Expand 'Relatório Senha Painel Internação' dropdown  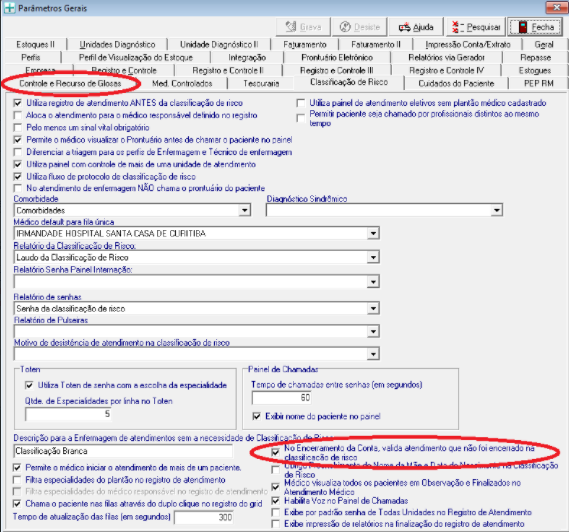click(373, 281)
